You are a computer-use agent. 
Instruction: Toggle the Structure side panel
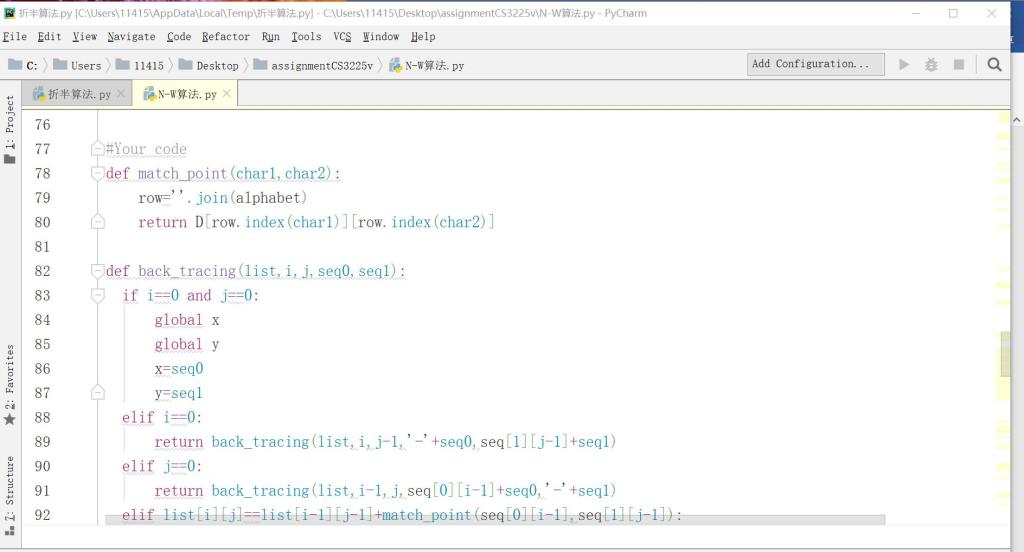10,490
